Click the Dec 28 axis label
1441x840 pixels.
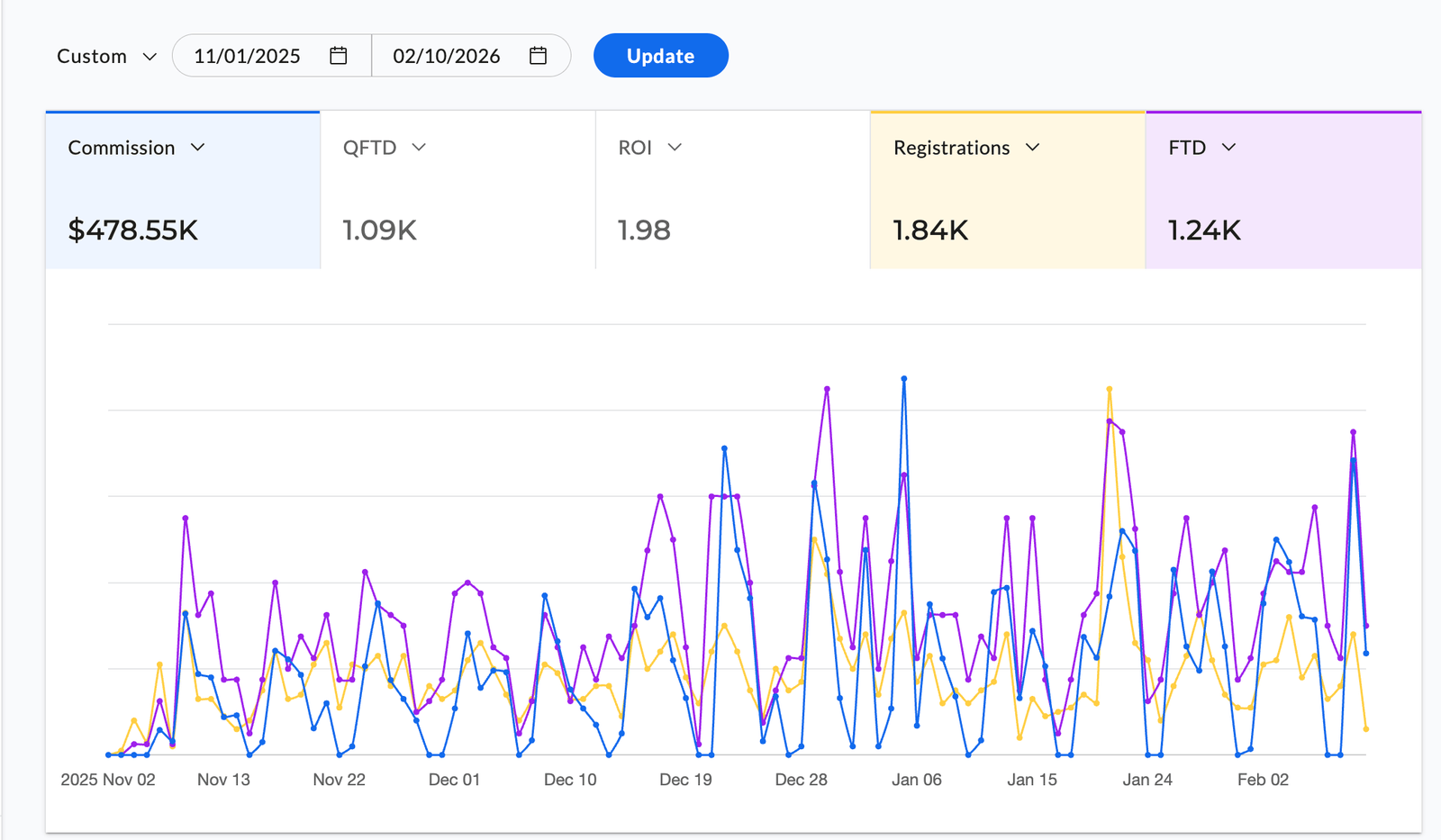[801, 780]
